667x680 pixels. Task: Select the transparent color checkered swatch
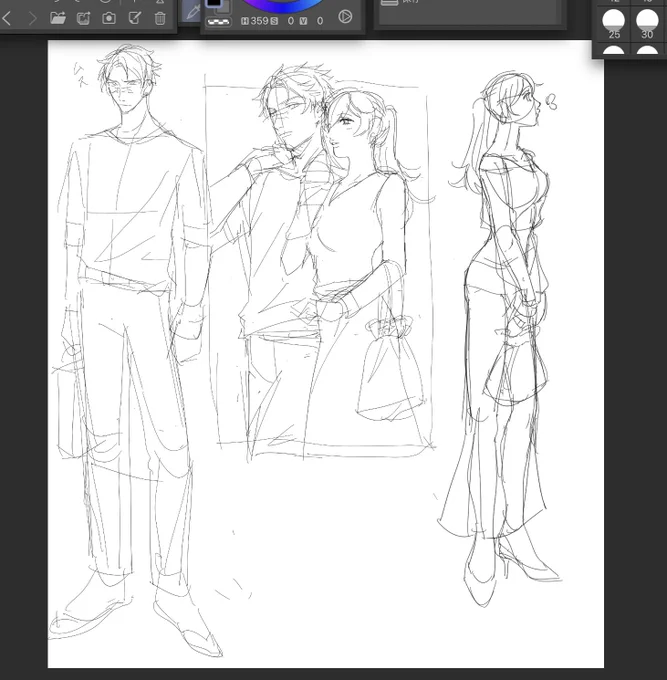(218, 21)
